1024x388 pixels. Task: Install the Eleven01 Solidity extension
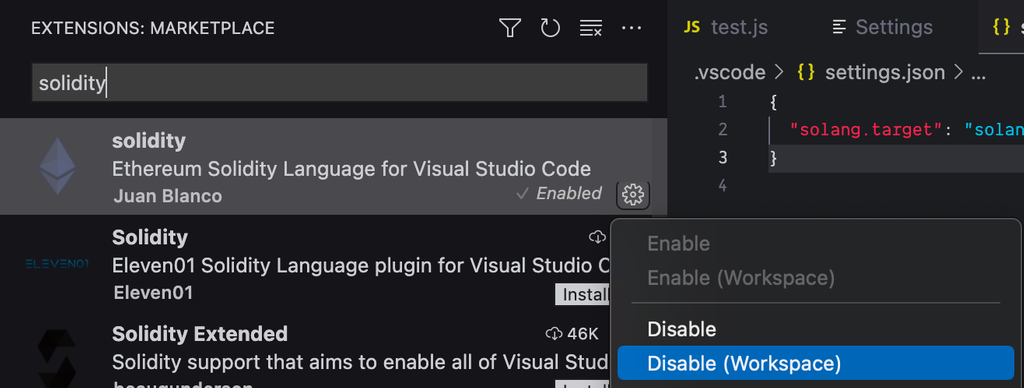[x=582, y=295]
